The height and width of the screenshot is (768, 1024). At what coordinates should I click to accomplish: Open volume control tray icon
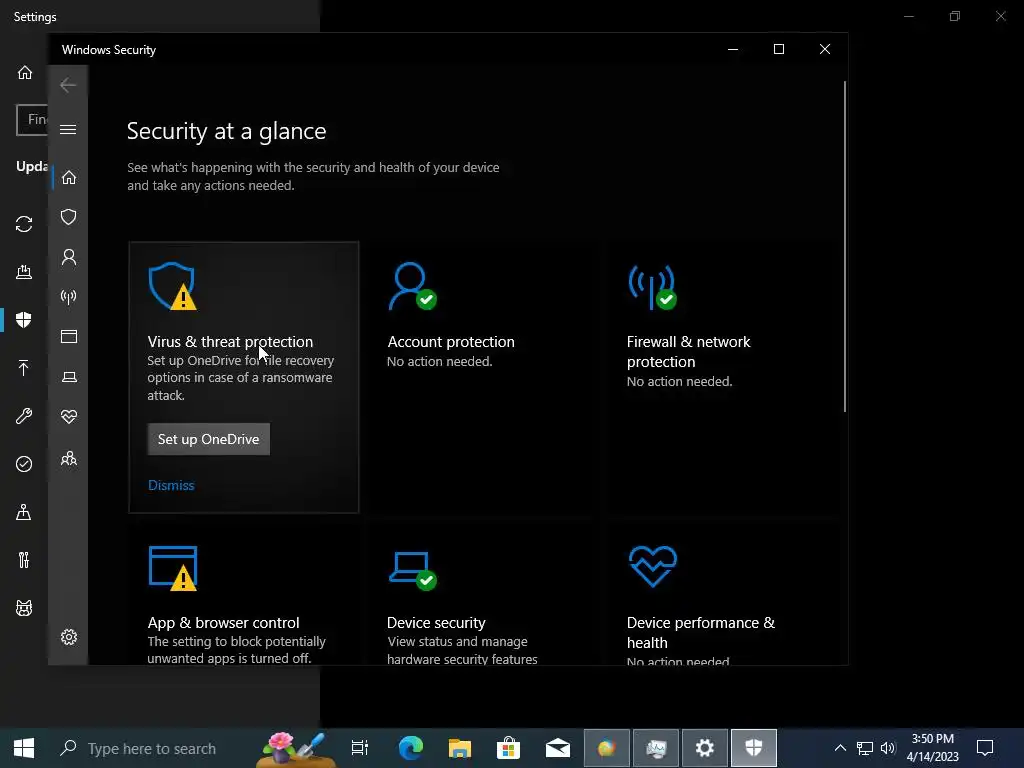(888, 748)
